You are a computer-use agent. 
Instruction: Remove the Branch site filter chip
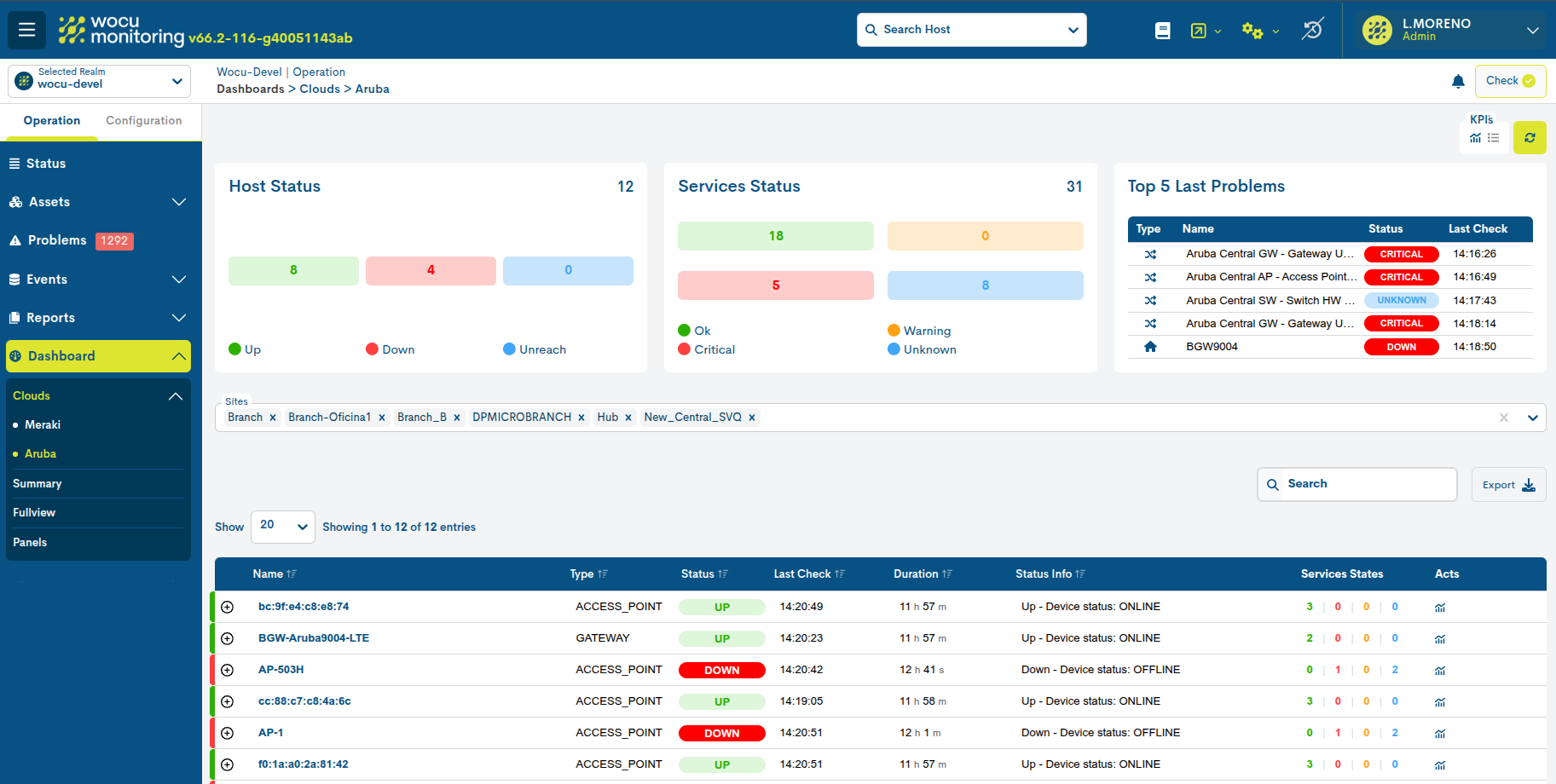point(272,417)
